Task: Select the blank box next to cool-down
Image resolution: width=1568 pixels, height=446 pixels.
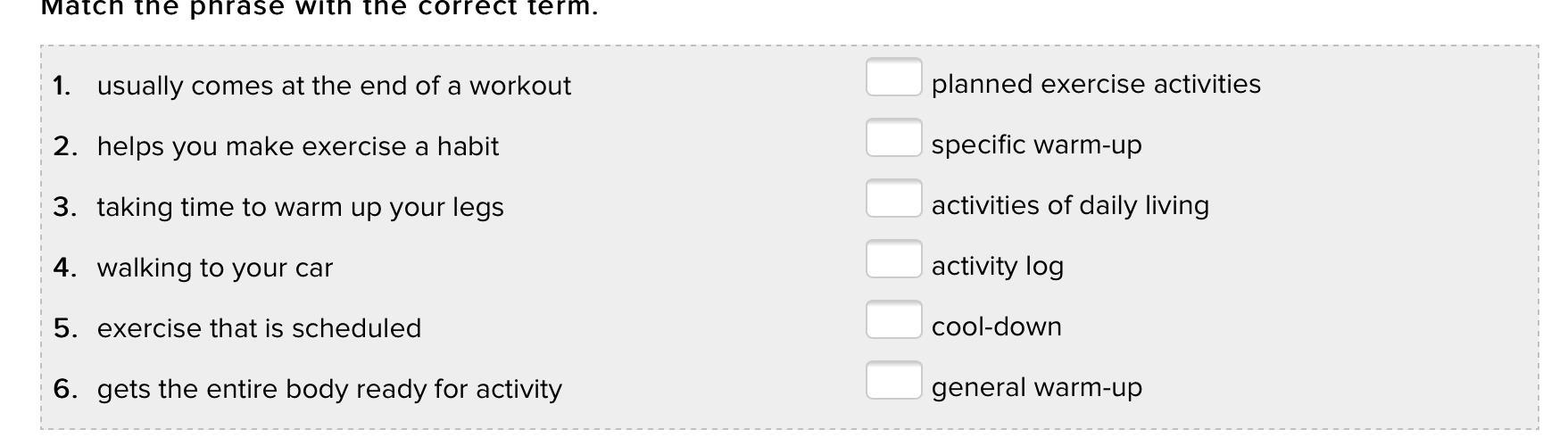Action: click(x=893, y=320)
